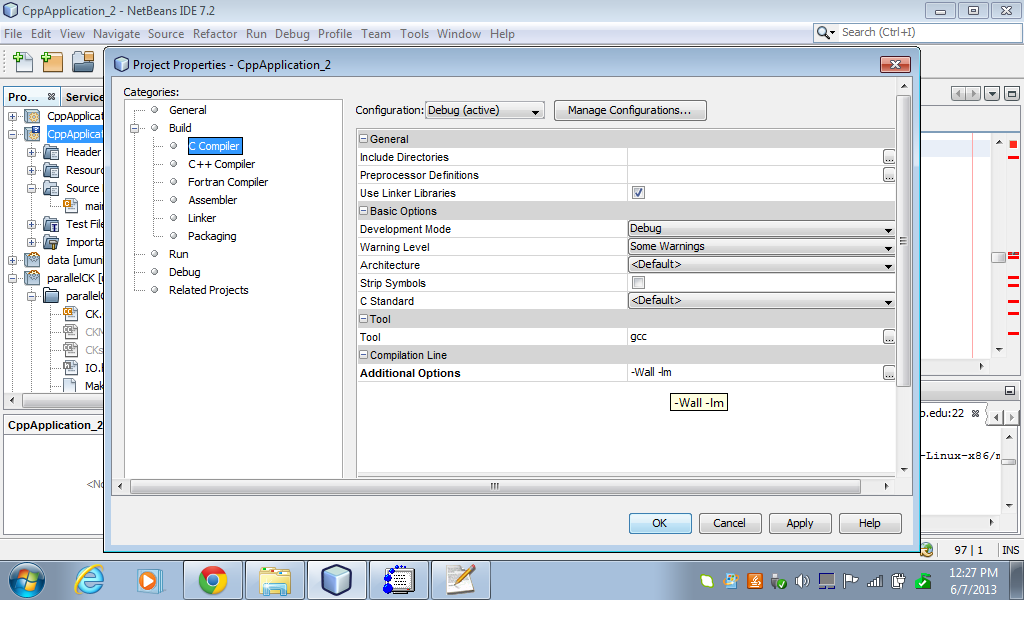Open the Configuration Debug dropdown
The image size is (1024, 624).
click(485, 110)
